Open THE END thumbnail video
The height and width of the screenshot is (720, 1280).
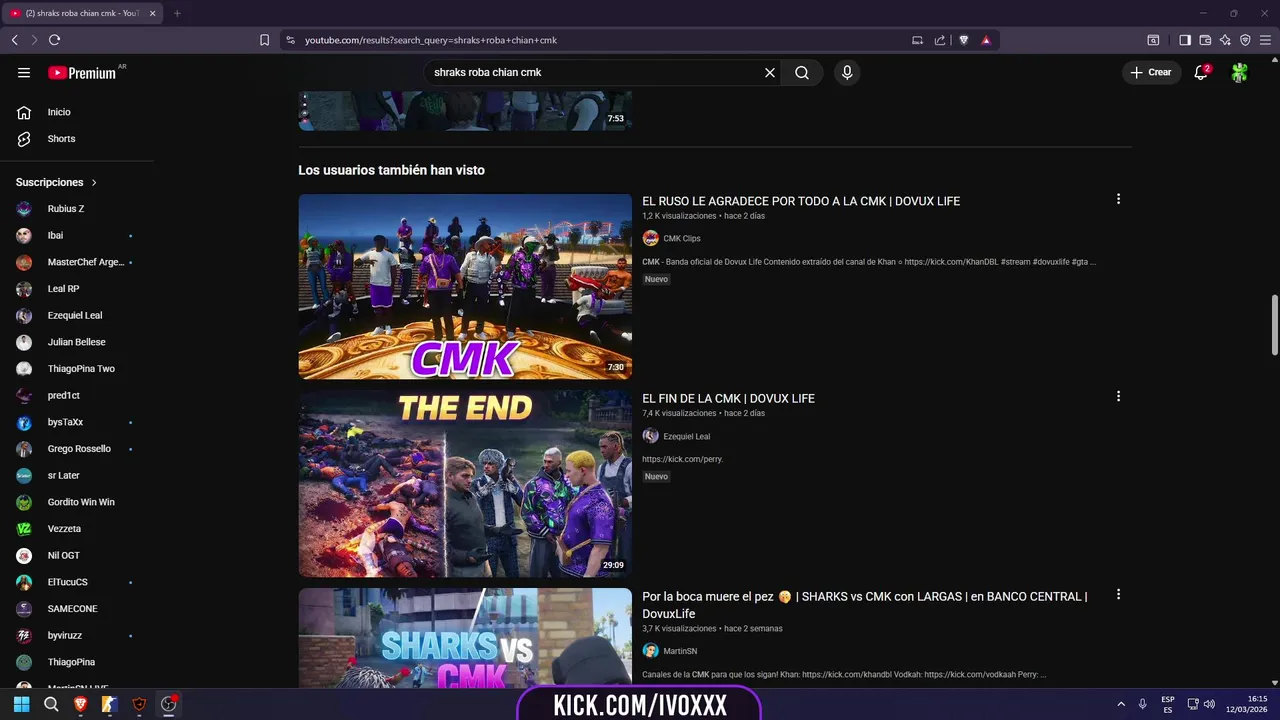[x=465, y=484]
